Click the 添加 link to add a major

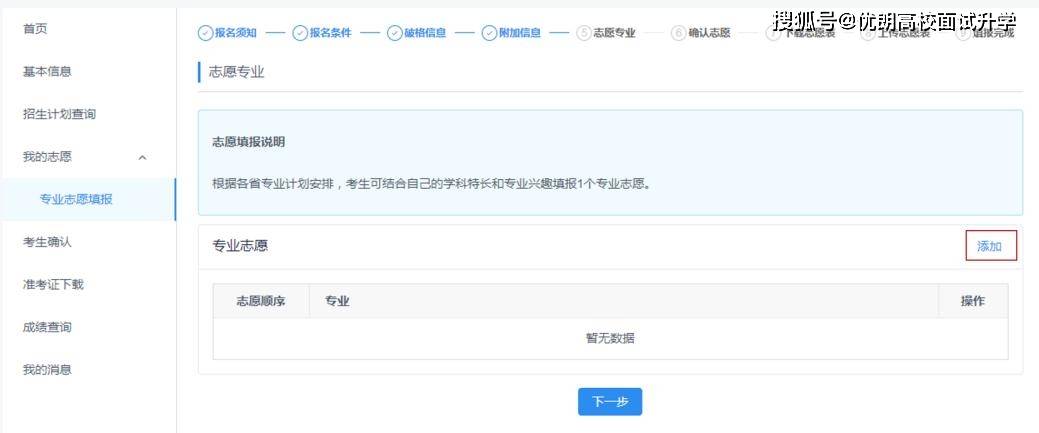click(990, 246)
